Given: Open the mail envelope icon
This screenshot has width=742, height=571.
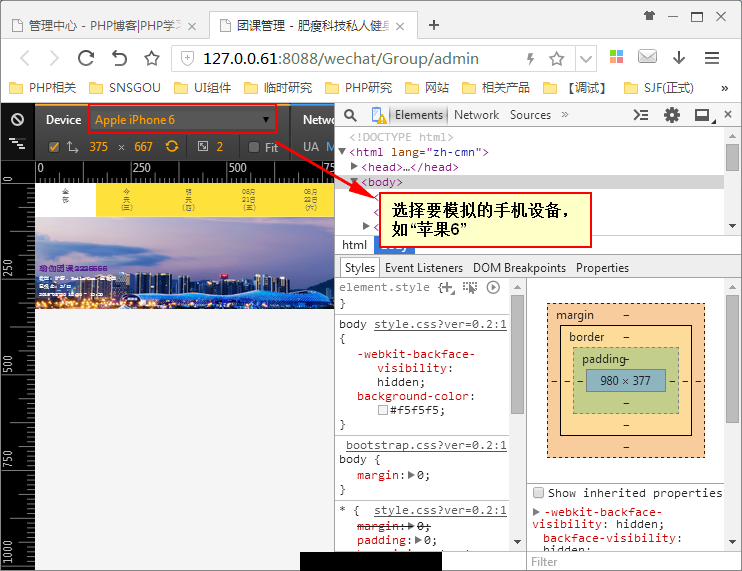Looking at the screenshot, I should point(647,57).
